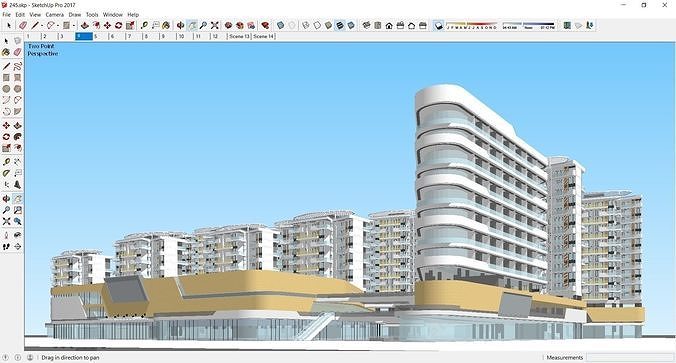The width and height of the screenshot is (676, 363).
Task: Activate the Follow Me tool
Action: coord(17,137)
